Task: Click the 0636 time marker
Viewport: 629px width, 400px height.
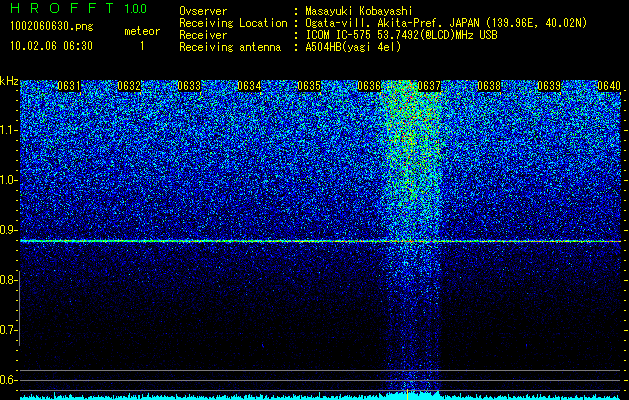Action: pos(369,86)
